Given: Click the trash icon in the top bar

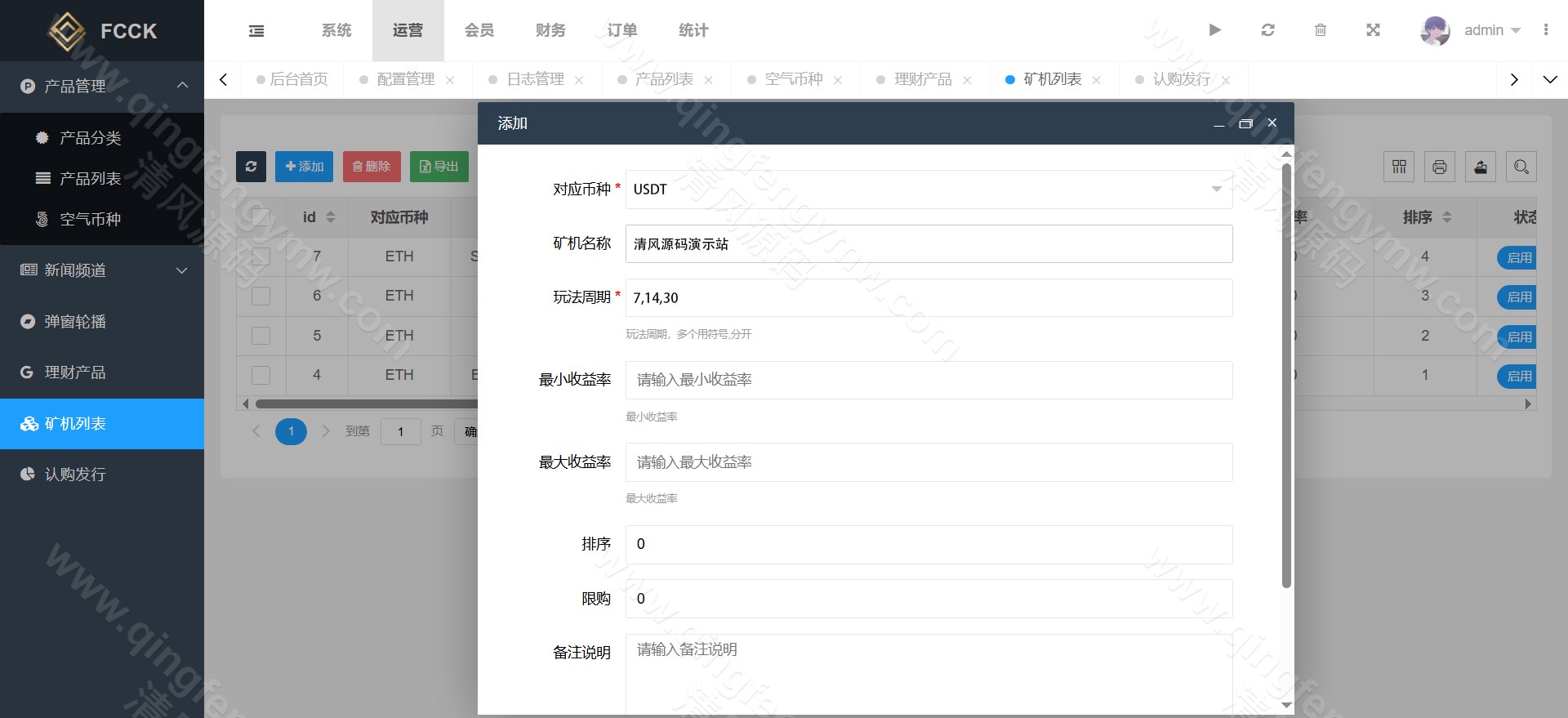Looking at the screenshot, I should click(1320, 30).
